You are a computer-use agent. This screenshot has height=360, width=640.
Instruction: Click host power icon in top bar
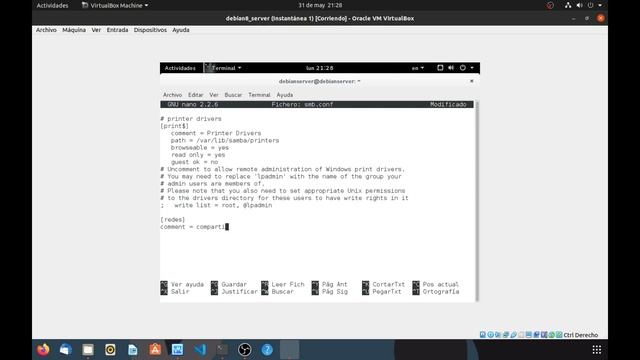(590, 5)
